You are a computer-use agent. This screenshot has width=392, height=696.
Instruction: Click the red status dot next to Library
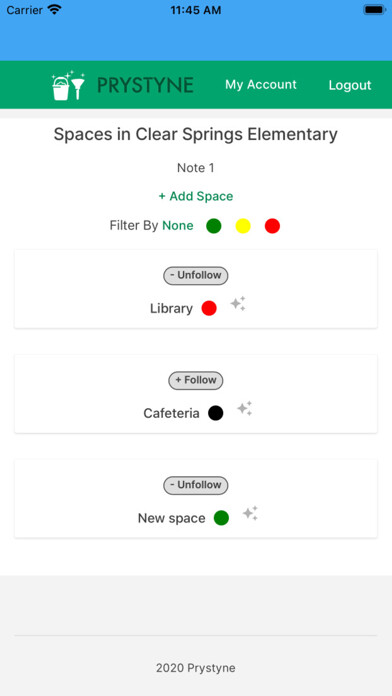tap(209, 308)
